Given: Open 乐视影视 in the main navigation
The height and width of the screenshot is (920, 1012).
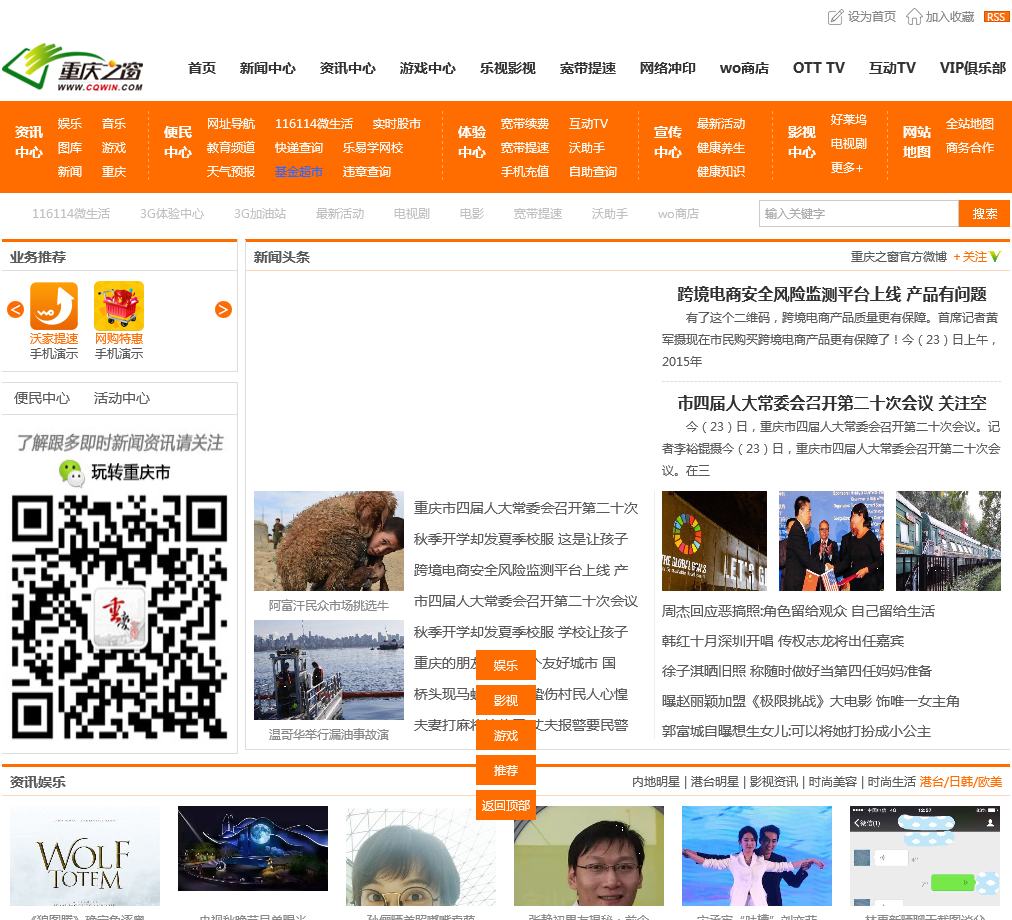Looking at the screenshot, I should point(507,68).
